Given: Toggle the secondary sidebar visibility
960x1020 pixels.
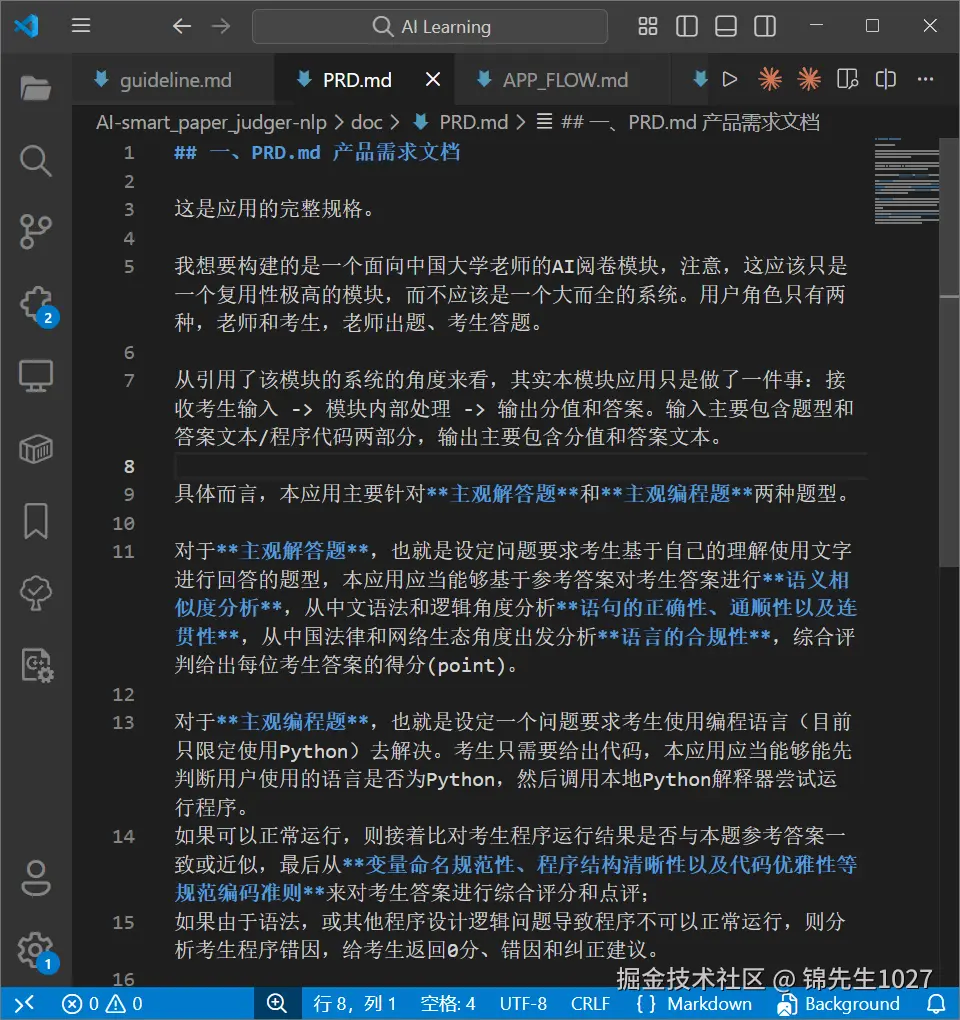Looking at the screenshot, I should [x=765, y=26].
